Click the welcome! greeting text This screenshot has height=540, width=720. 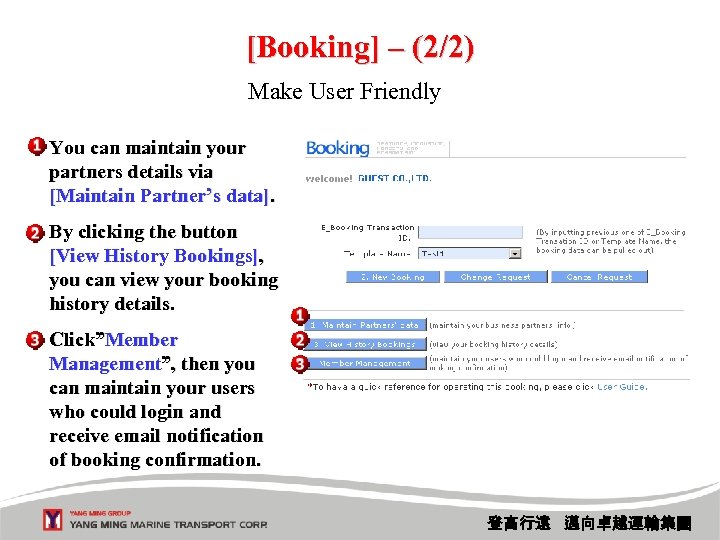pos(329,179)
